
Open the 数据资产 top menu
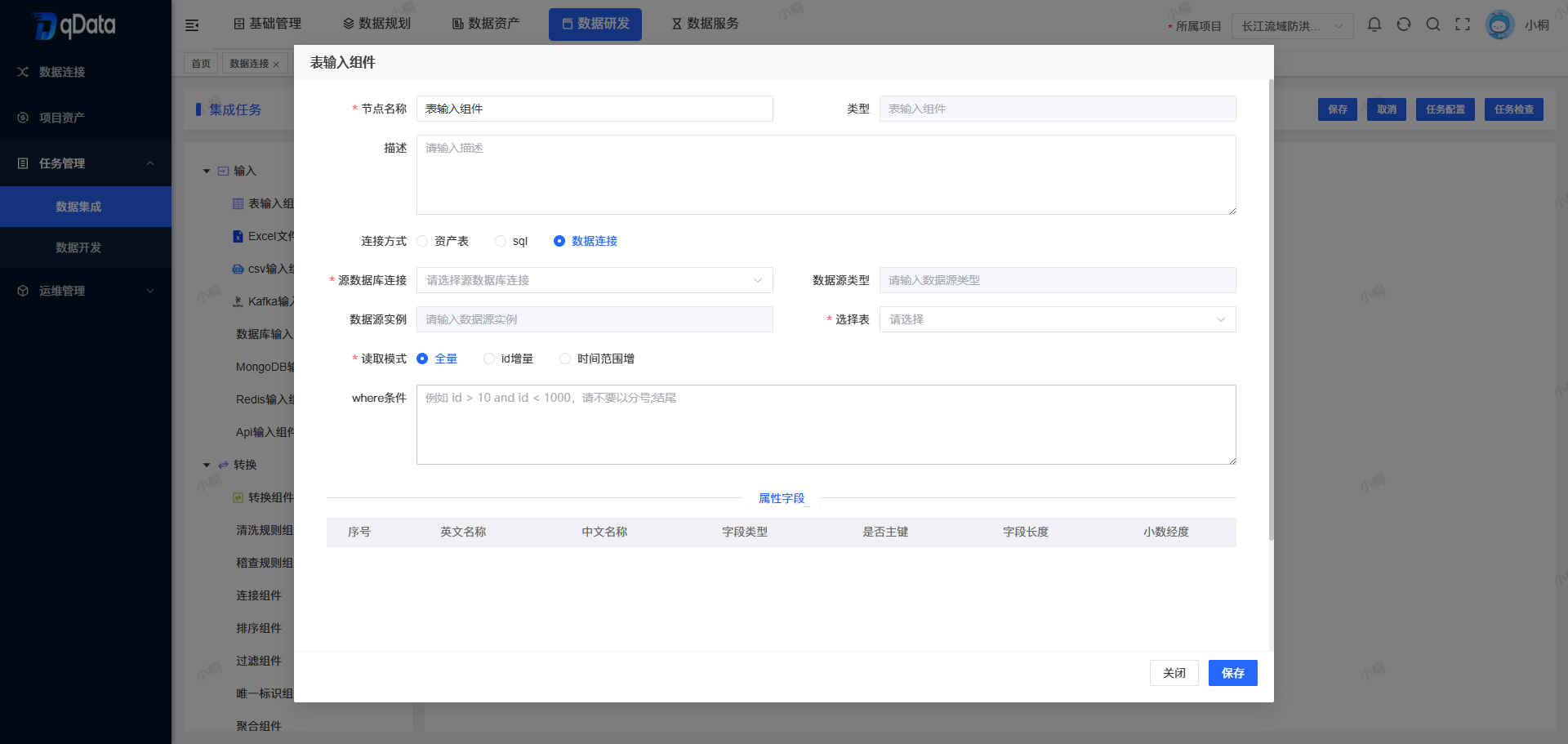486,24
